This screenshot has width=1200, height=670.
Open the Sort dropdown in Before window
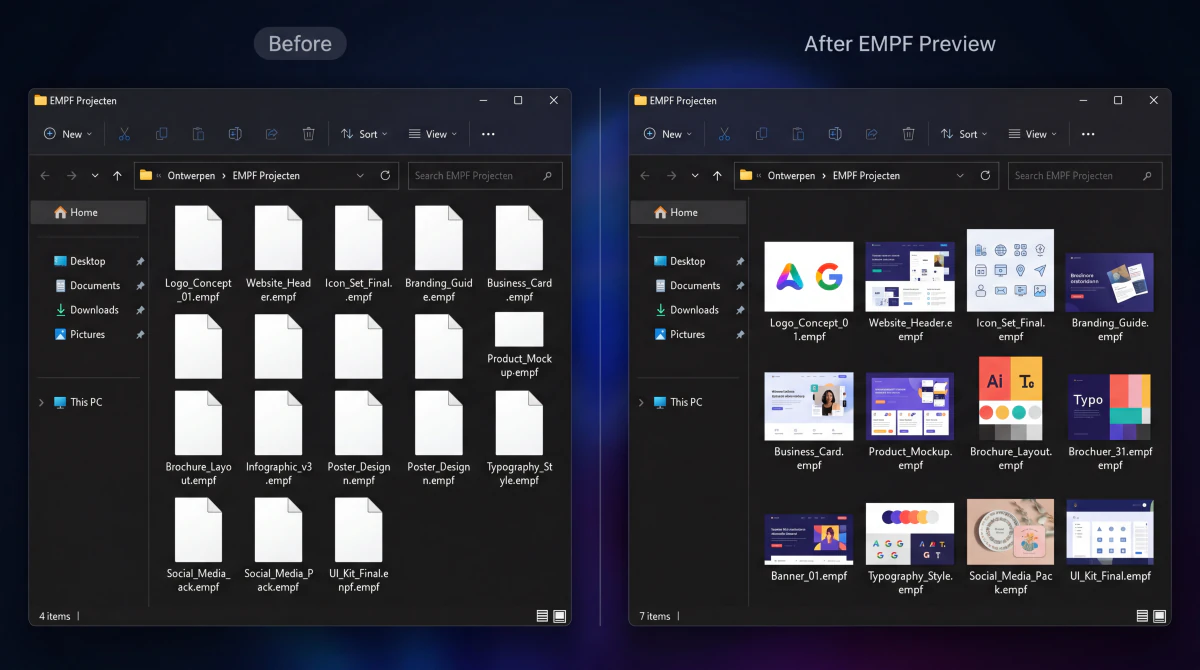coord(364,134)
